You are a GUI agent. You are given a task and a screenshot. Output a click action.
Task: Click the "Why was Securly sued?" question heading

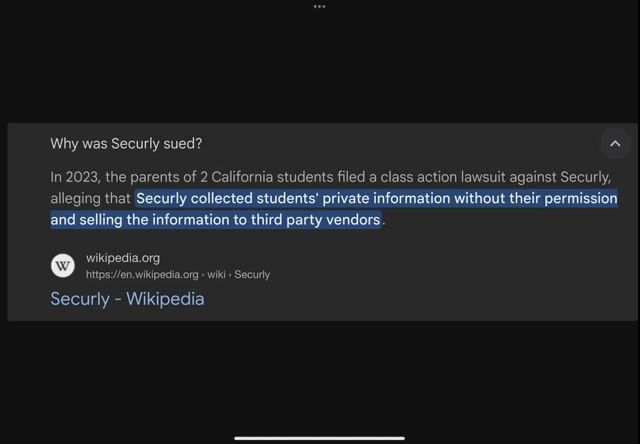click(x=126, y=144)
